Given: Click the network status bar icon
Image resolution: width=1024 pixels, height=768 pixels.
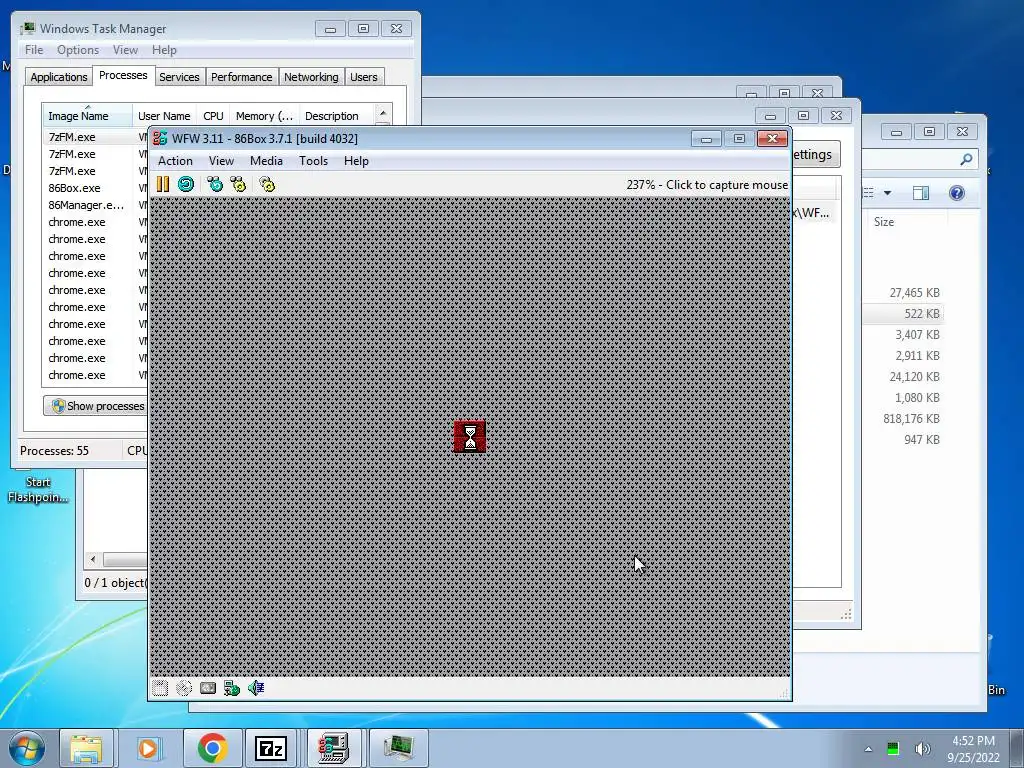Looking at the screenshot, I should 232,688.
